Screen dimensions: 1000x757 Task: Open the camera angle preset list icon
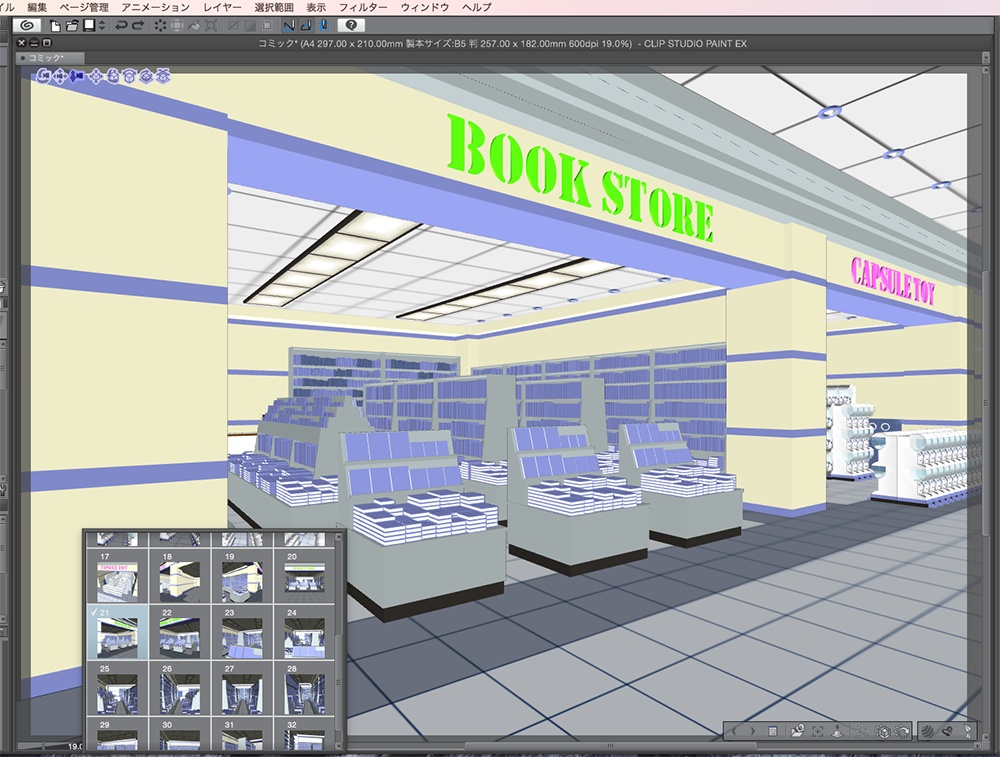click(772, 731)
